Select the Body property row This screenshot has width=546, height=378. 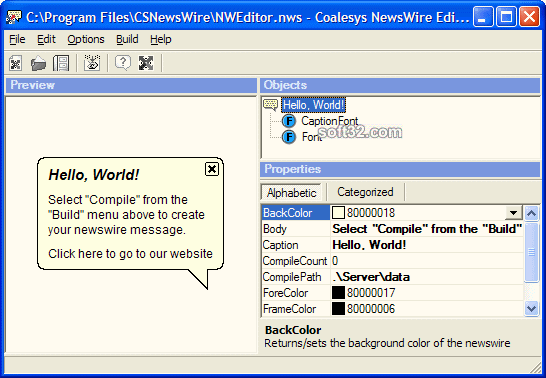392,229
